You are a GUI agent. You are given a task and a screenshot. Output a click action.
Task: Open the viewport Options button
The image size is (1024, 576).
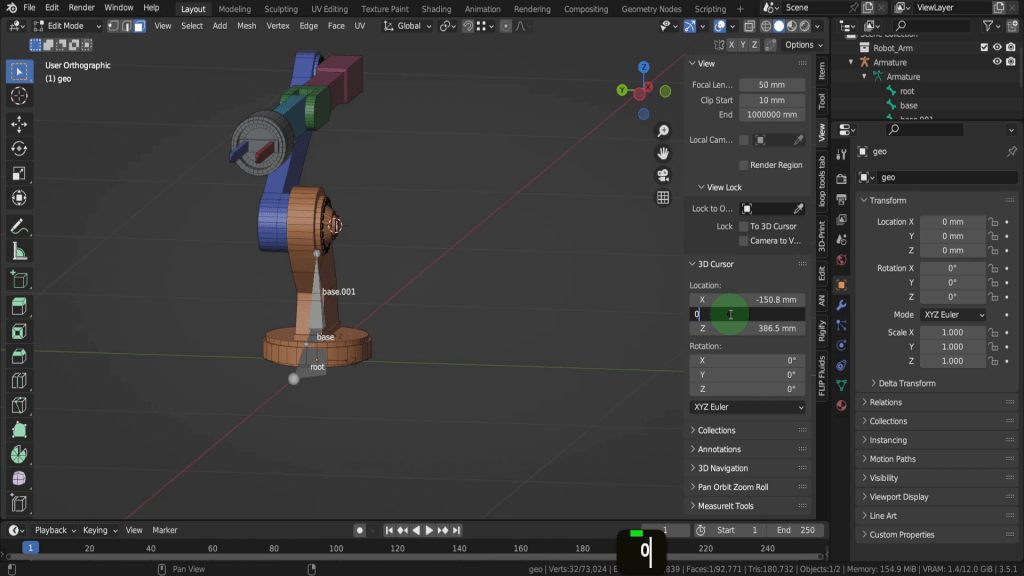(x=802, y=45)
